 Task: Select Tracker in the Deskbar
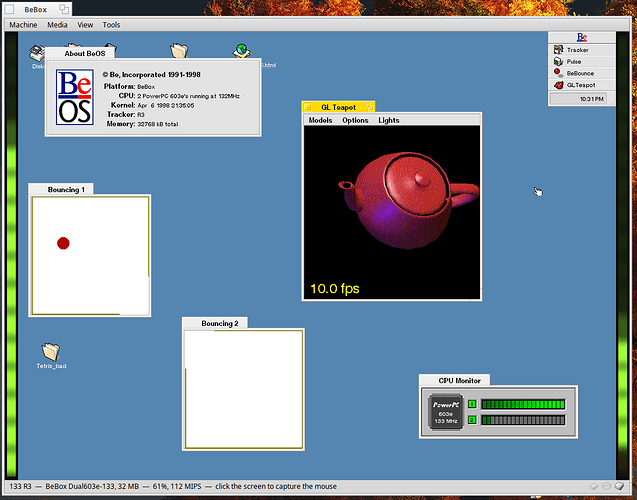click(x=582, y=50)
